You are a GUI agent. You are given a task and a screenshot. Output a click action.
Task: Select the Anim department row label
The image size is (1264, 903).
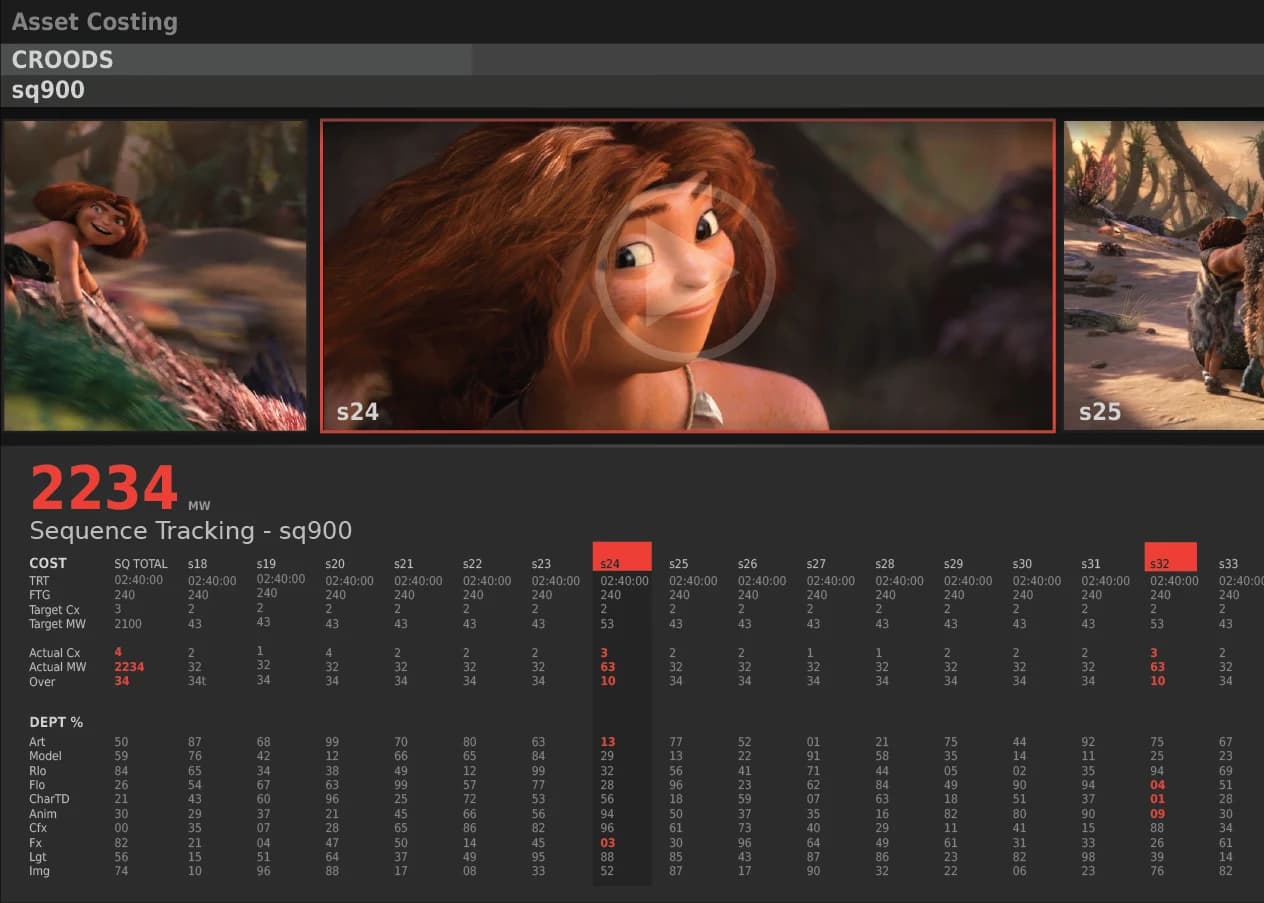(43, 814)
